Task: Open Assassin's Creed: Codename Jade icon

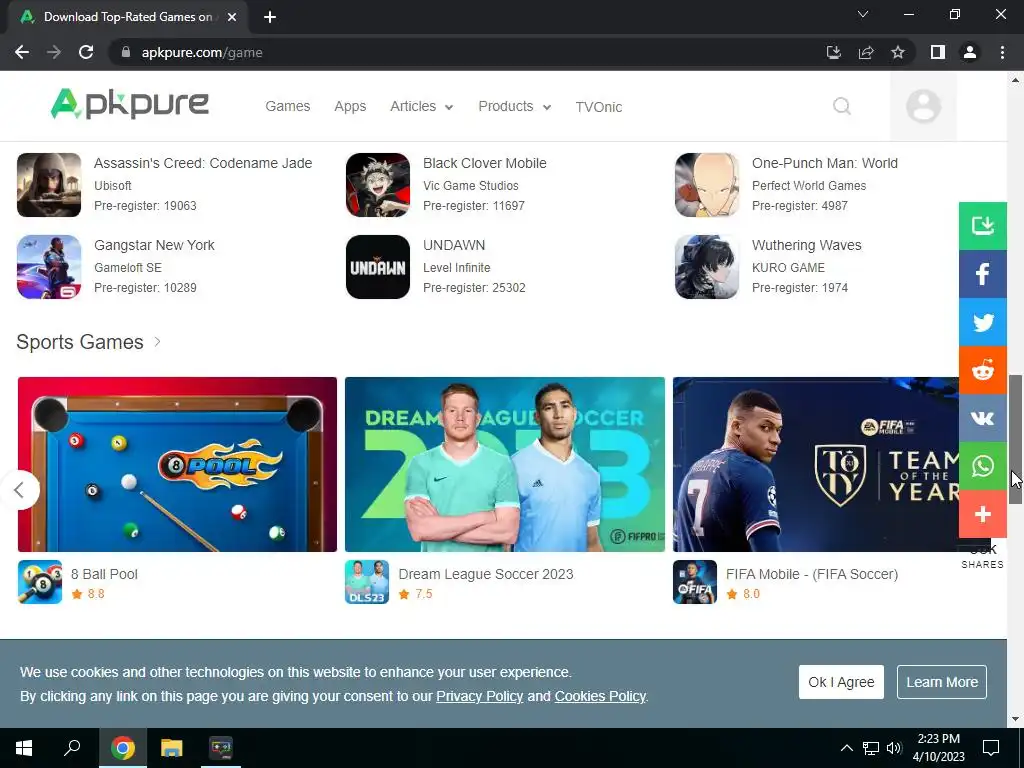Action: click(x=49, y=185)
